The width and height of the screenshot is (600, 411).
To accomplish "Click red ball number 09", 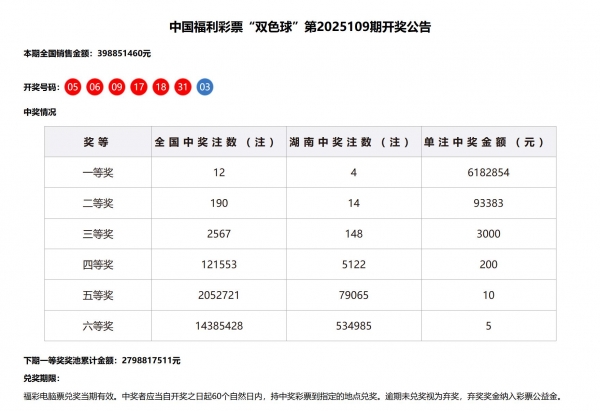I will (x=117, y=87).
